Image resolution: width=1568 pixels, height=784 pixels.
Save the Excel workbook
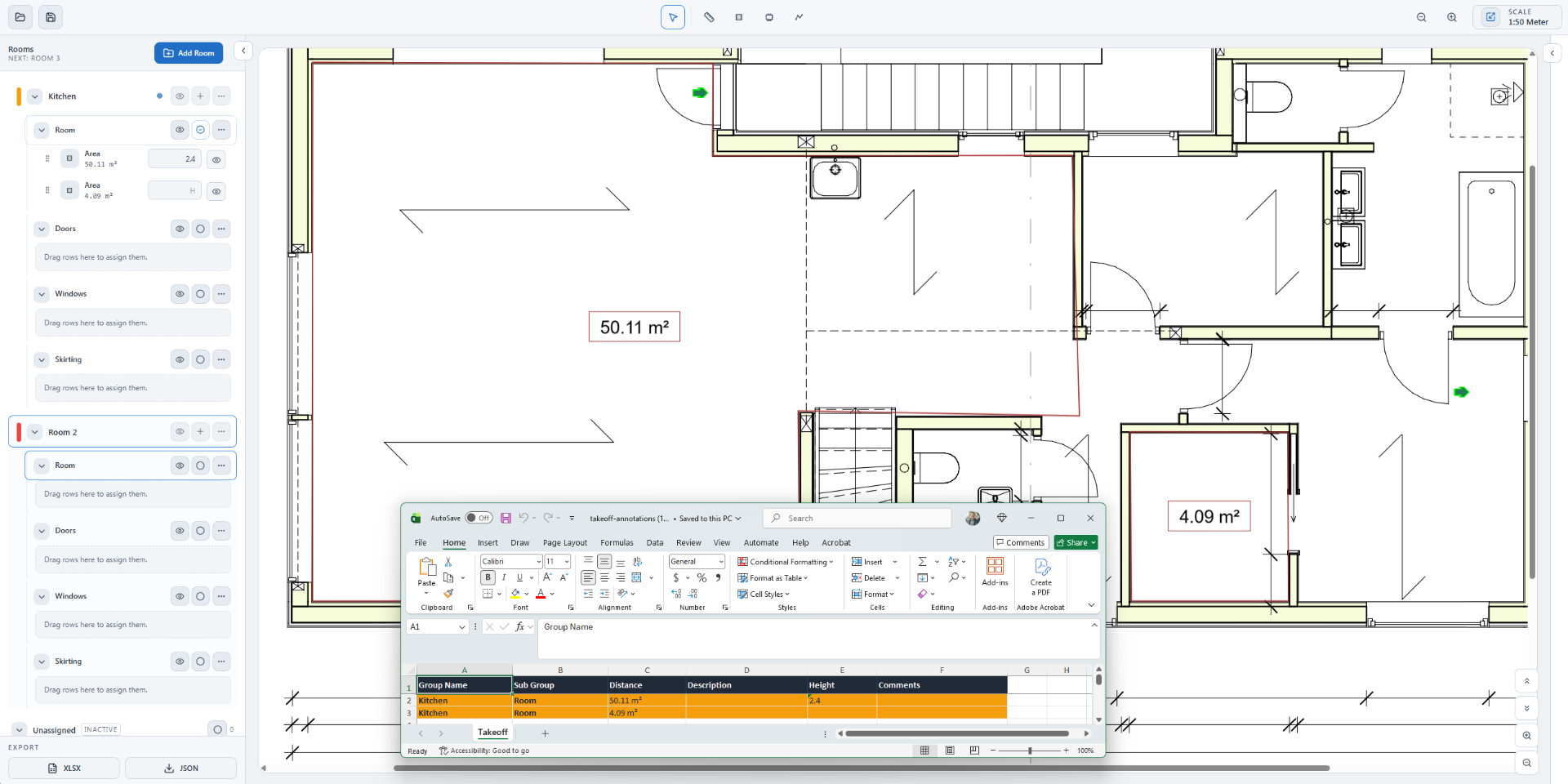point(506,518)
